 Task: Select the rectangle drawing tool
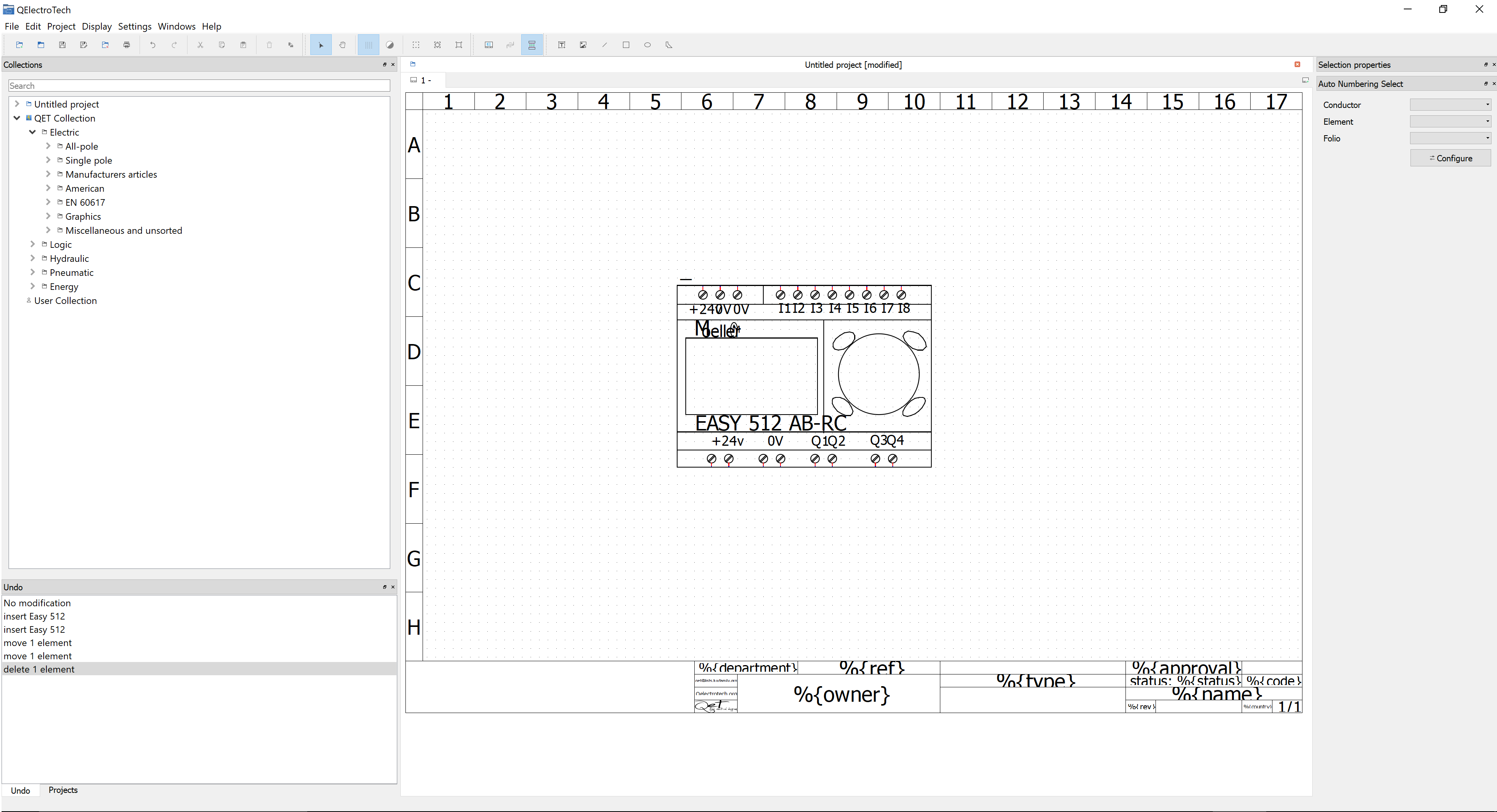pos(626,45)
